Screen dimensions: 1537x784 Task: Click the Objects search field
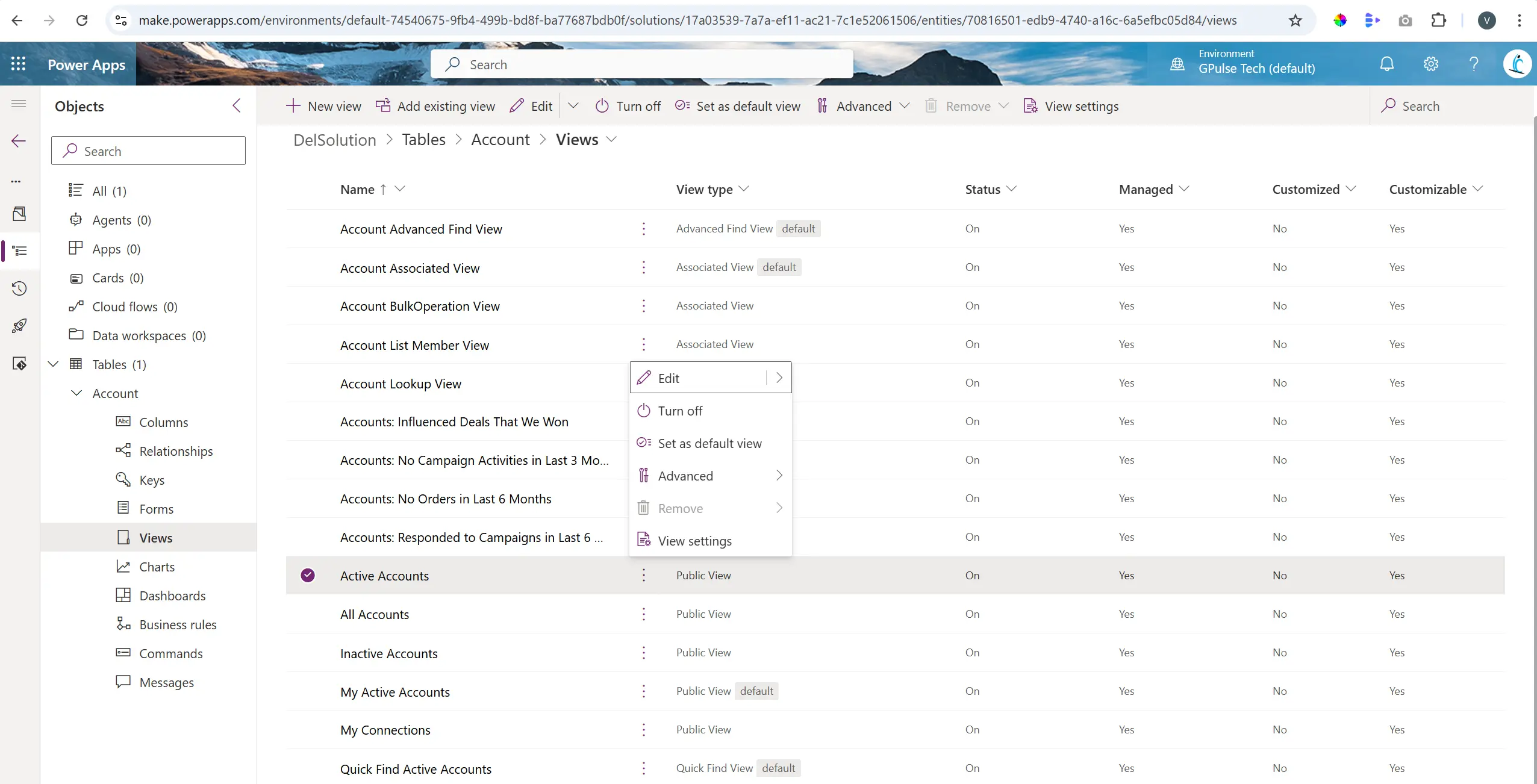pyautogui.click(x=149, y=150)
